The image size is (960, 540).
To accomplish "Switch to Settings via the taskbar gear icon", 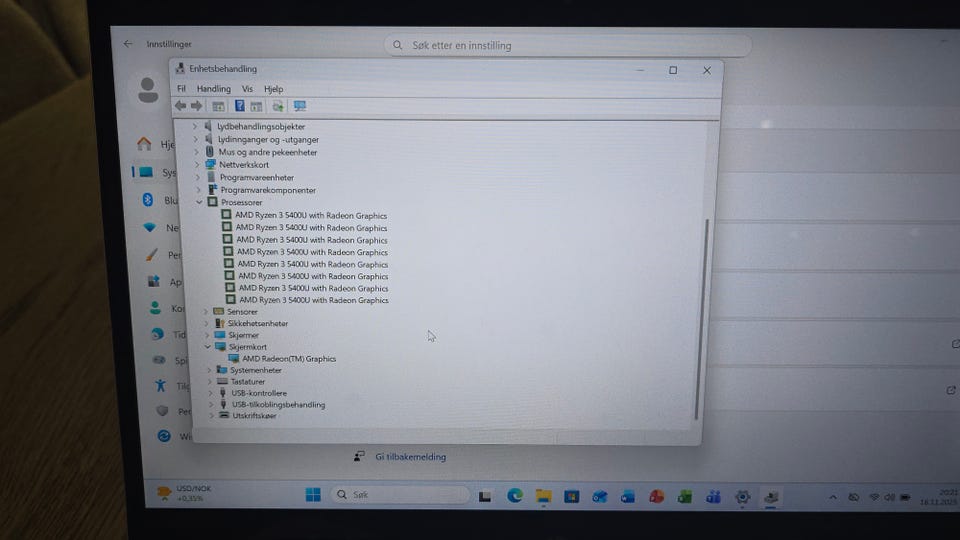I will tap(742, 497).
